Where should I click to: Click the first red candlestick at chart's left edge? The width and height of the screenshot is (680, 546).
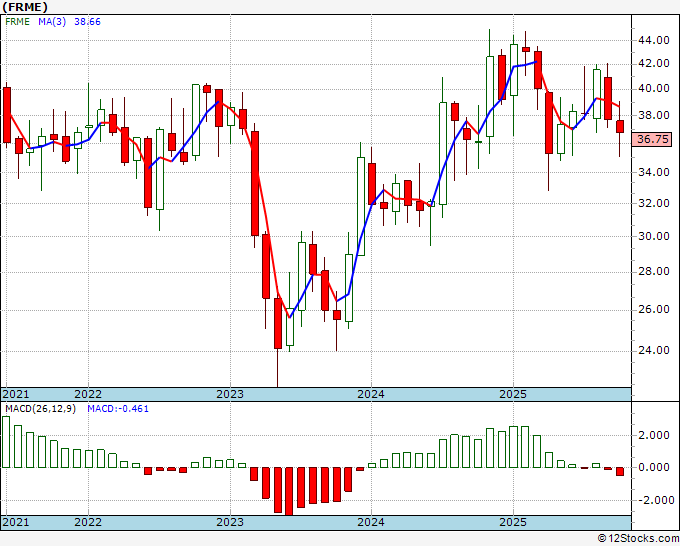coord(7,115)
